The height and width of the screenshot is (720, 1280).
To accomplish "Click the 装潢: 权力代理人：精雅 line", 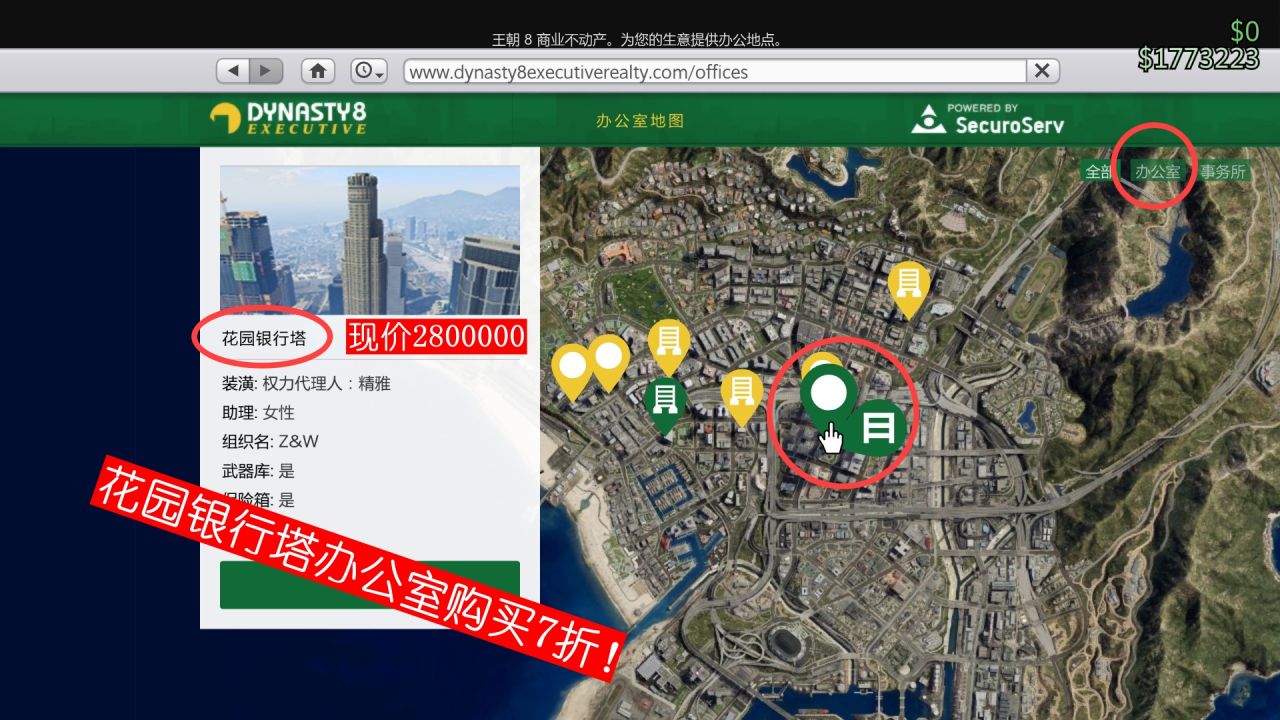I will click(x=306, y=384).
